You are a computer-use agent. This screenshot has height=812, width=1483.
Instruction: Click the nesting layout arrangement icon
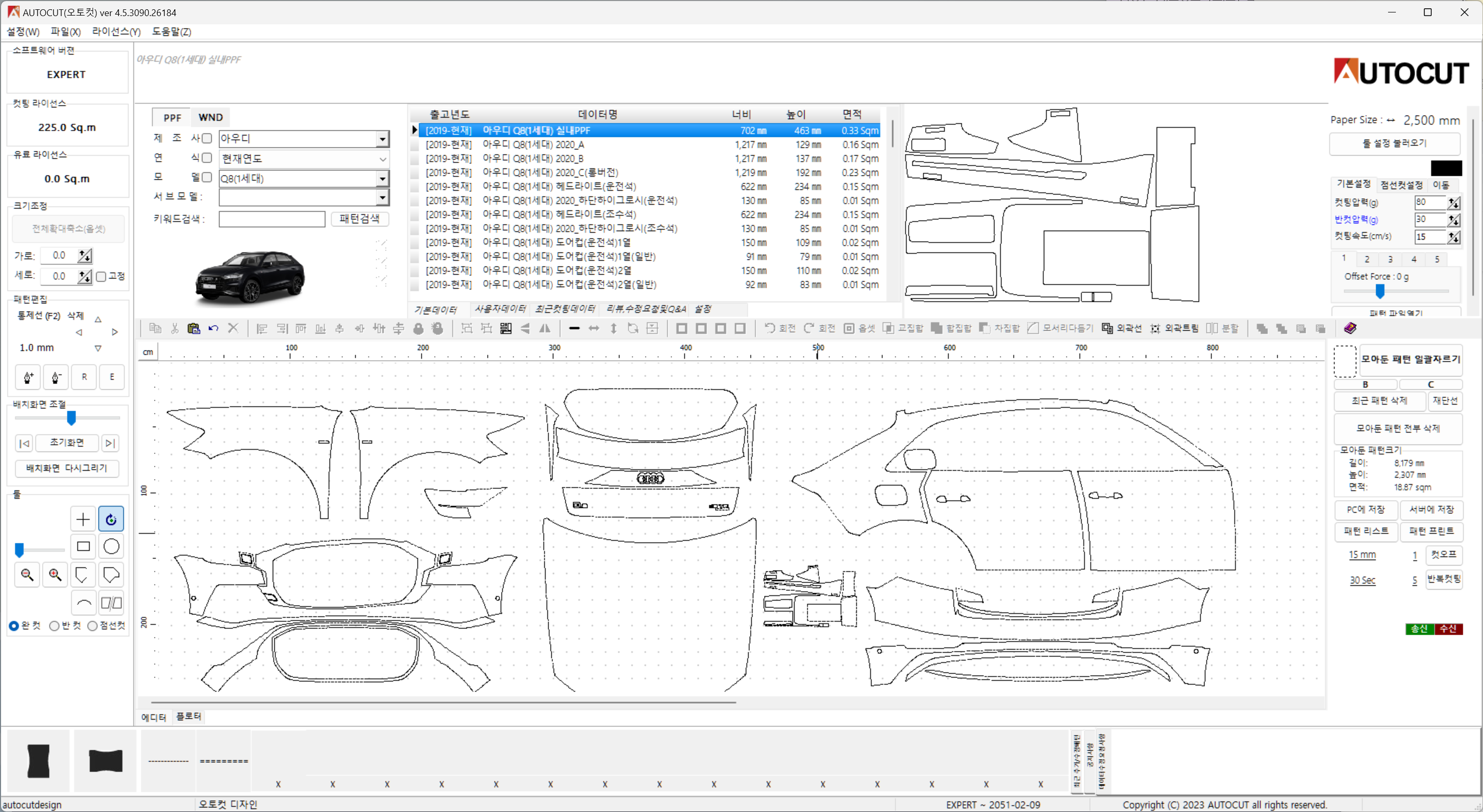pos(505,328)
